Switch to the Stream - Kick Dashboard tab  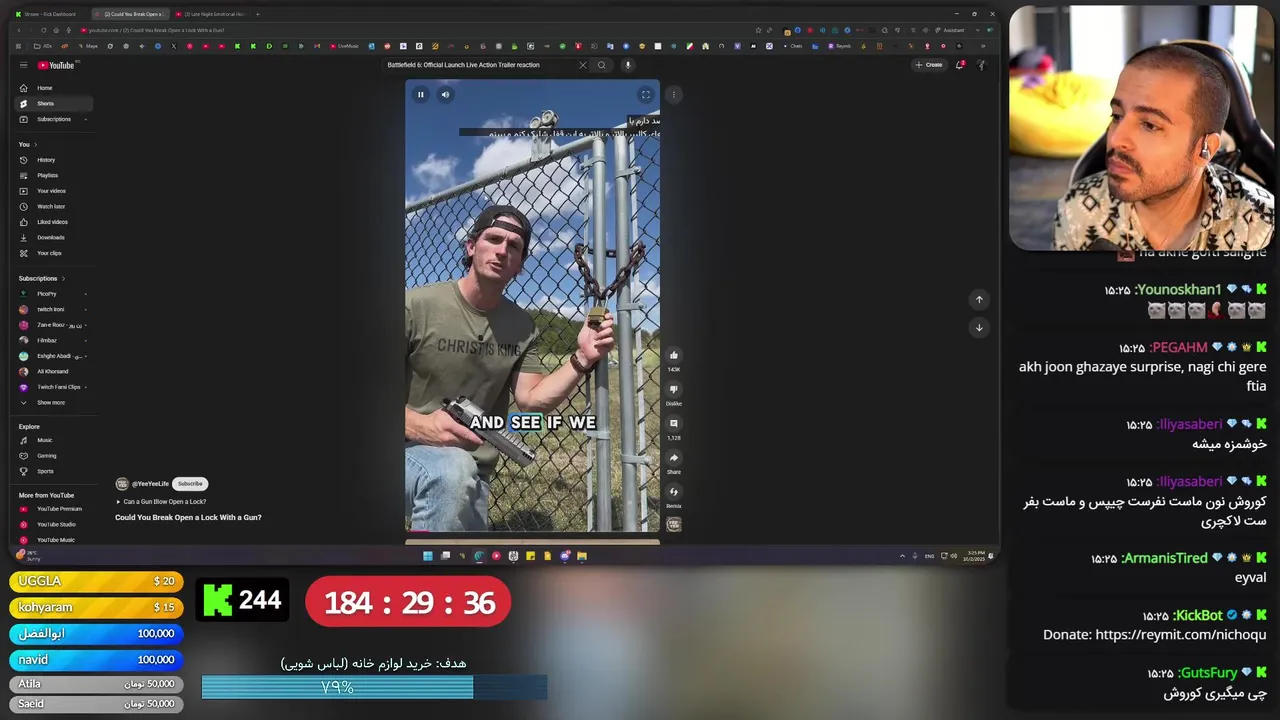pos(50,14)
